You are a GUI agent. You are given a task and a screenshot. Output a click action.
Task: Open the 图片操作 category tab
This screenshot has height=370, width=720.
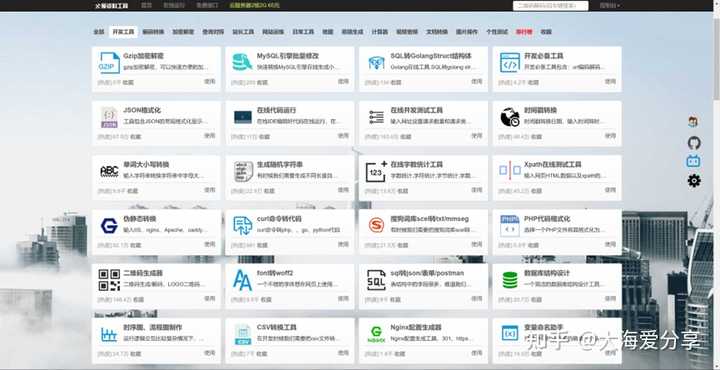(x=467, y=32)
